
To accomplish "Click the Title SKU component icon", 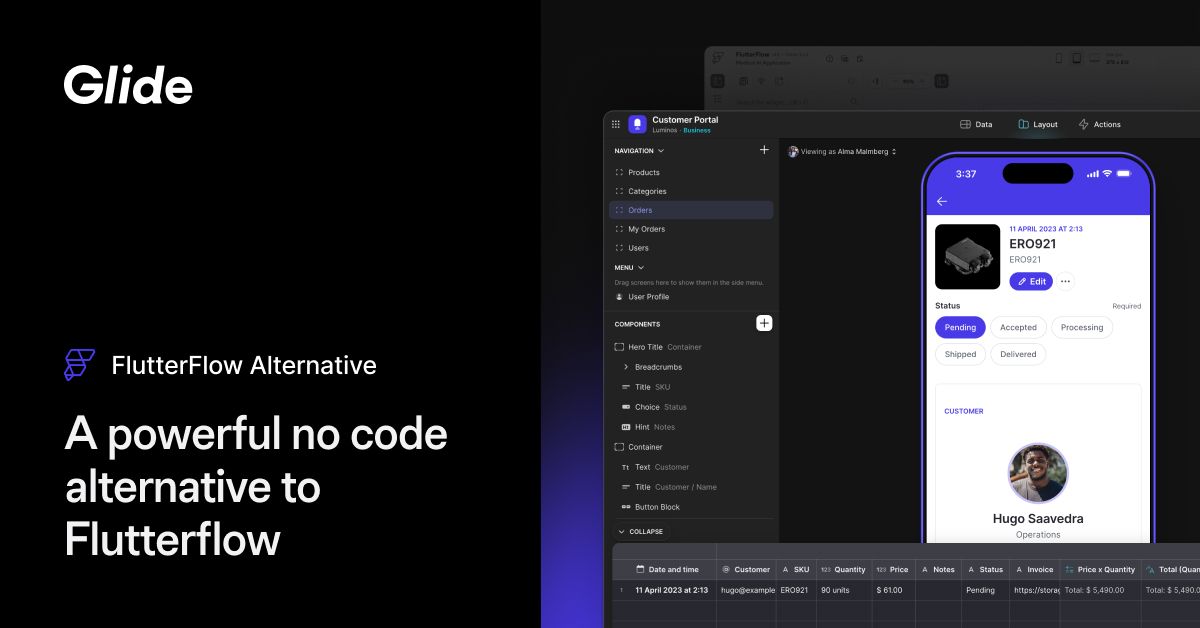I will click(626, 387).
